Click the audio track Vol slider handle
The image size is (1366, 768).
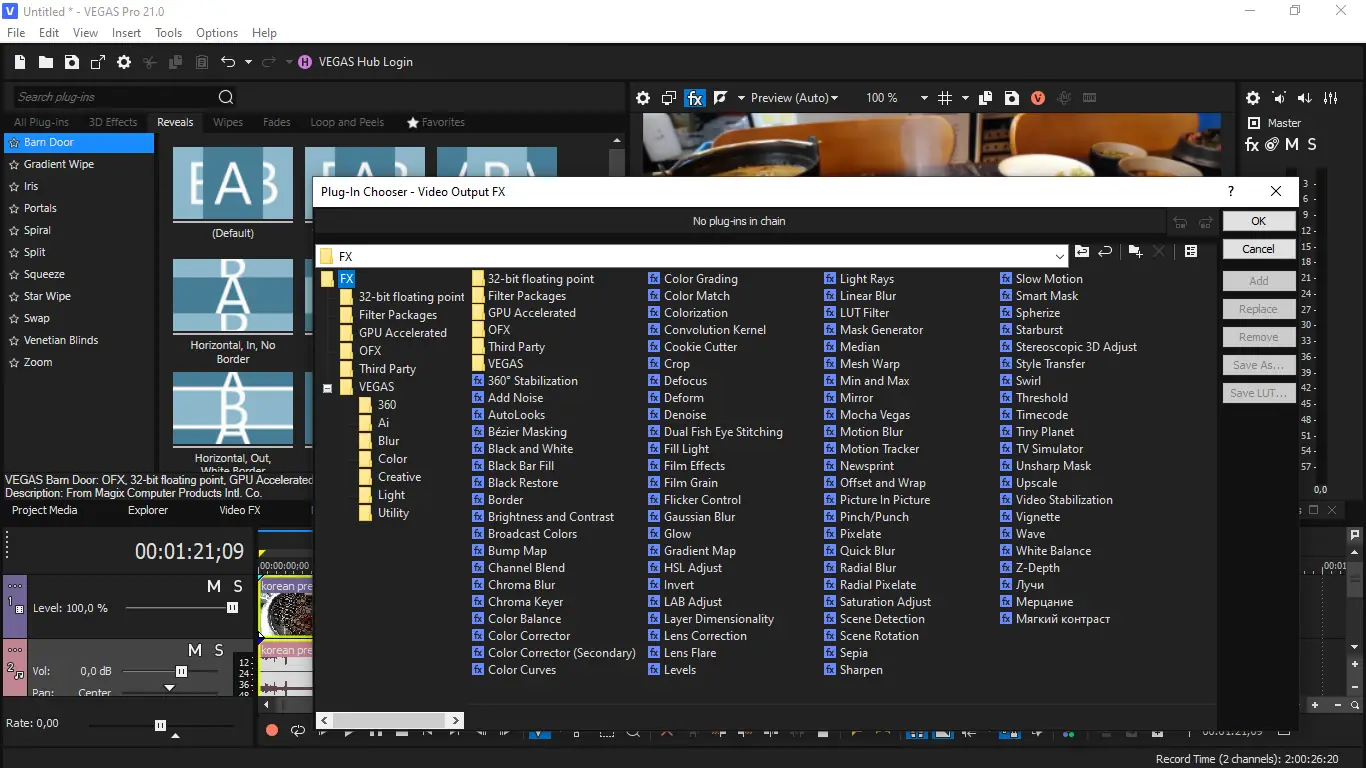click(181, 671)
